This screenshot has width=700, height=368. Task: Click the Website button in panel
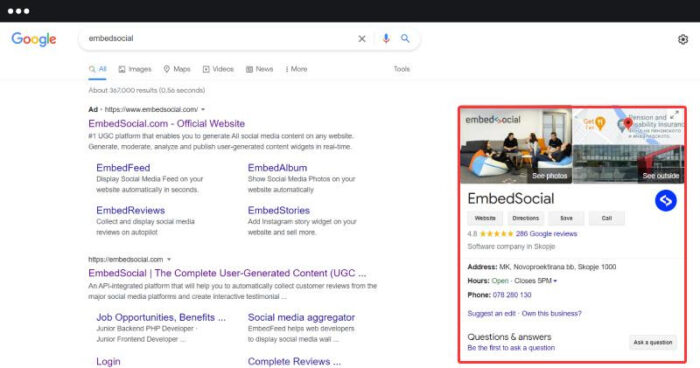point(485,218)
